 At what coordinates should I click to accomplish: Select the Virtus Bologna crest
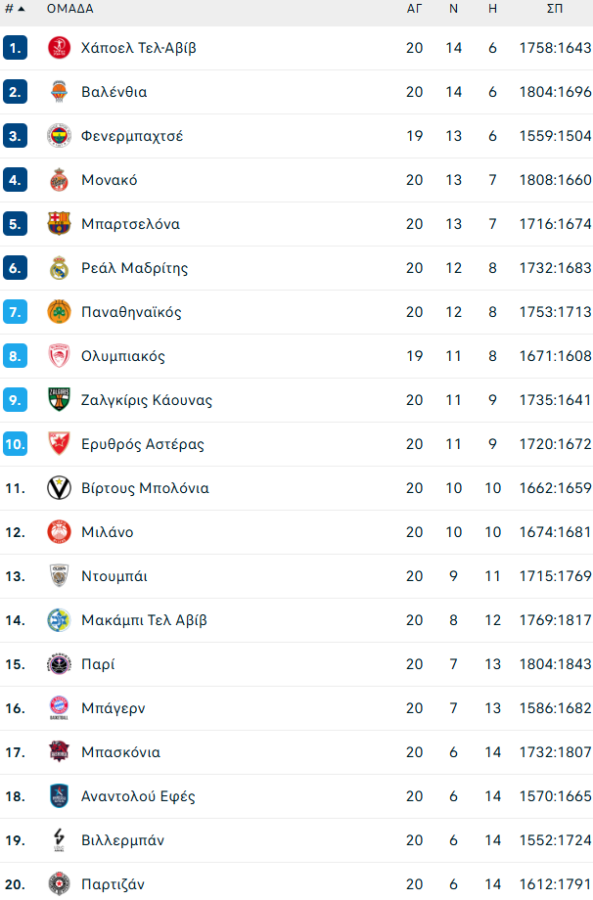[x=57, y=488]
